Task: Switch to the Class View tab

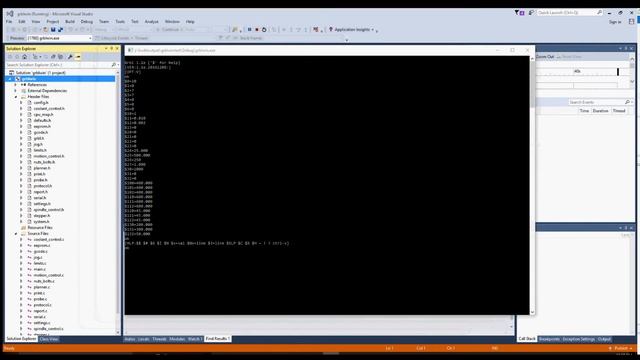Action: click(49, 339)
